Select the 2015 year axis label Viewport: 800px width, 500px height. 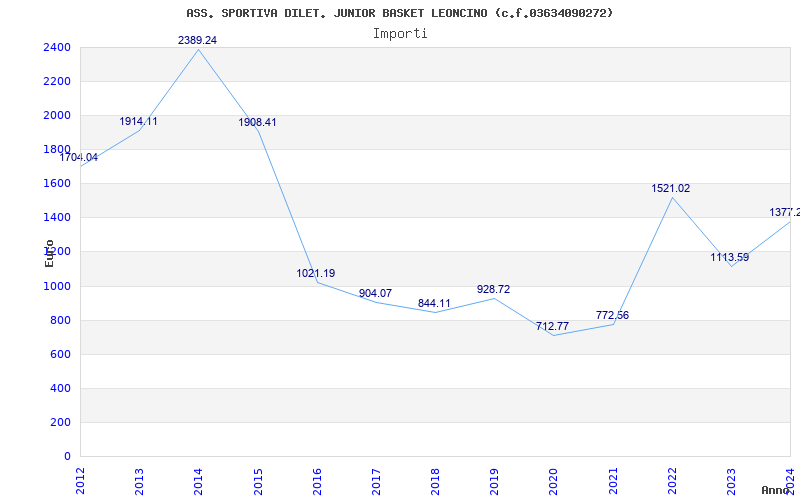click(x=258, y=482)
